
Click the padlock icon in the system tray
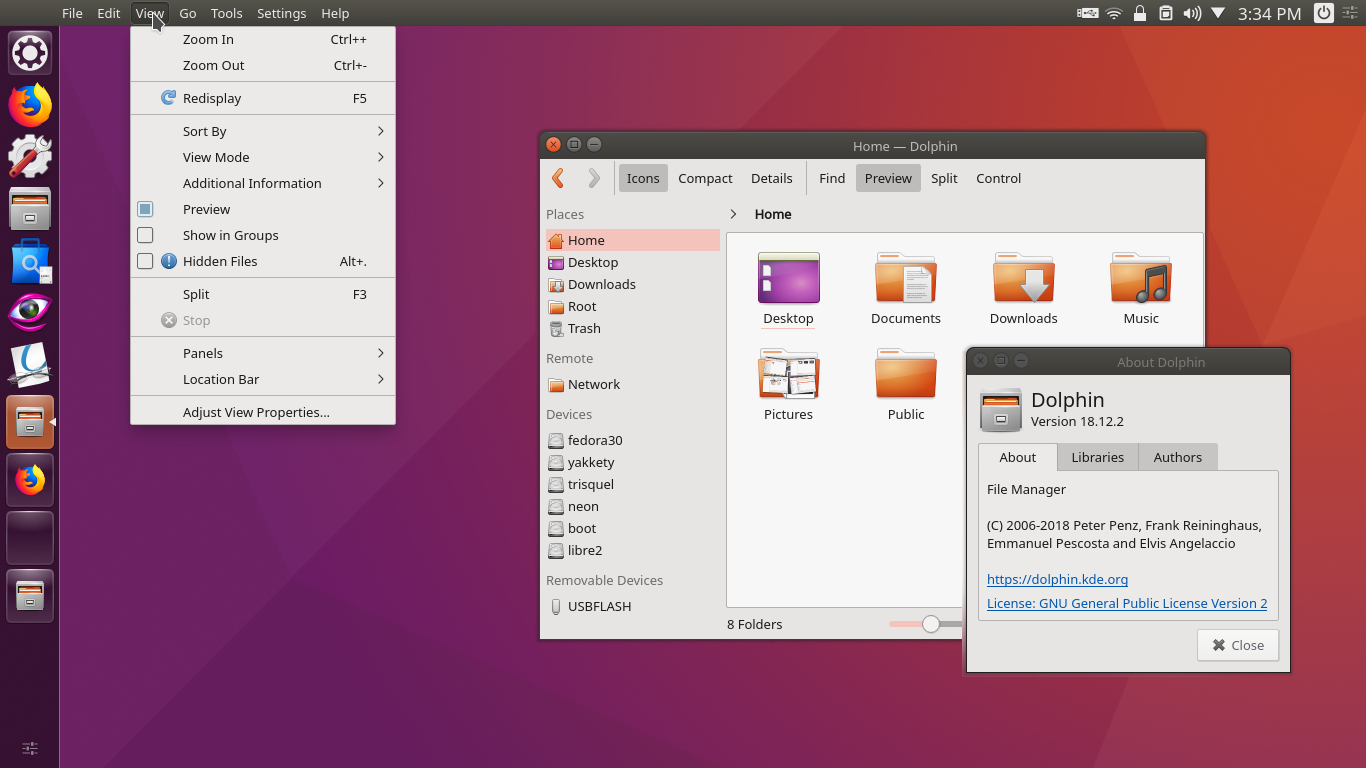pyautogui.click(x=1140, y=13)
